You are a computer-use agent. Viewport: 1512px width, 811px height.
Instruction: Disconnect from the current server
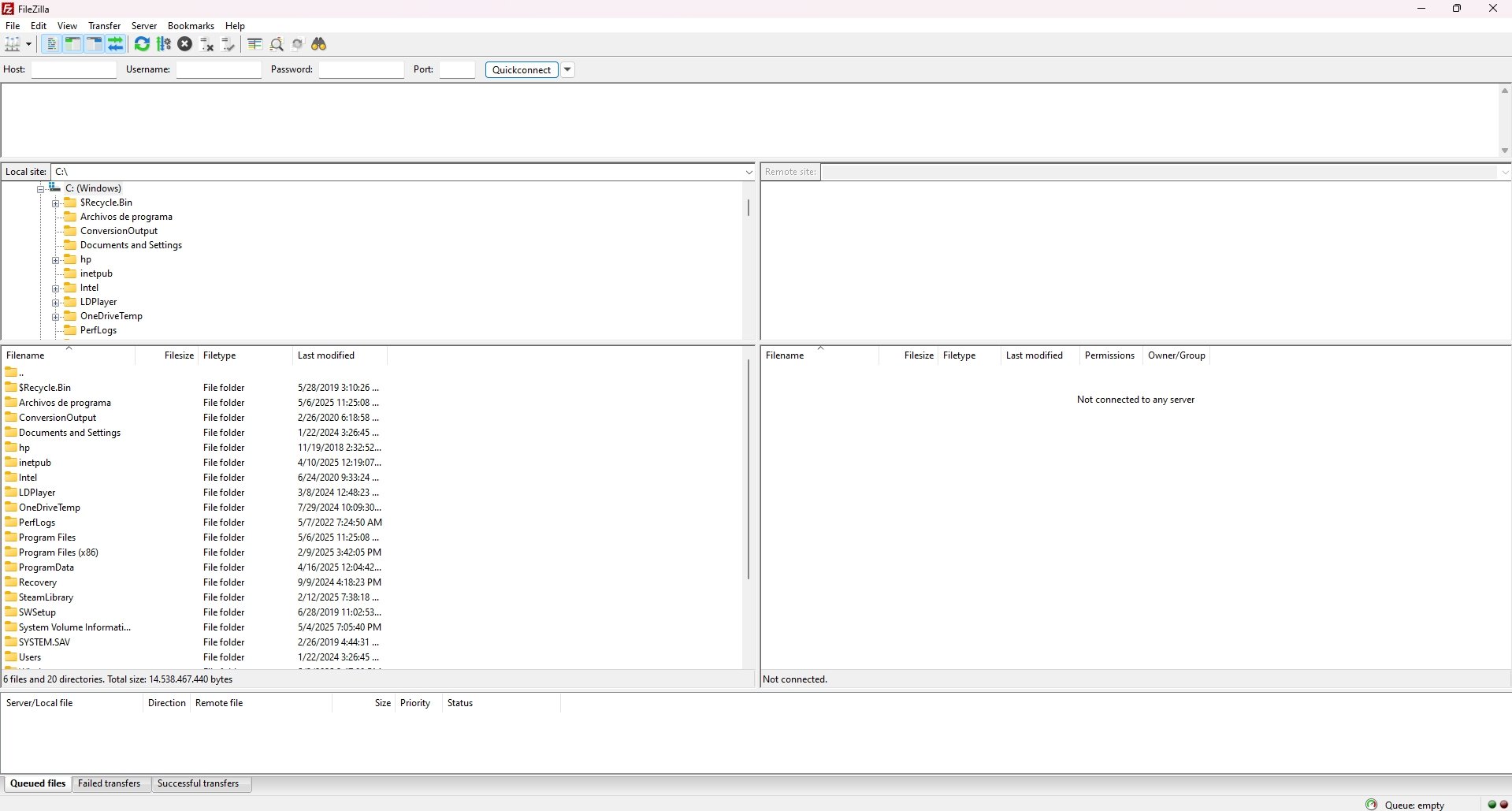tap(207, 44)
